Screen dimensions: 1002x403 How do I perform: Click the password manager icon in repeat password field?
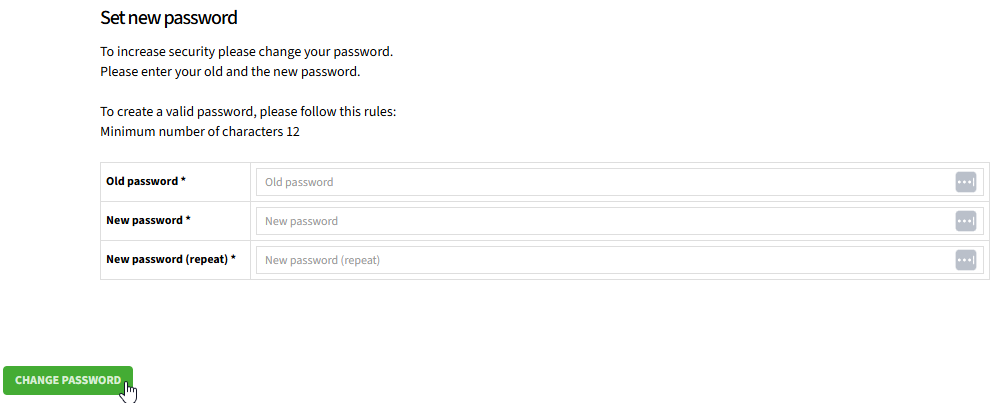[966, 260]
